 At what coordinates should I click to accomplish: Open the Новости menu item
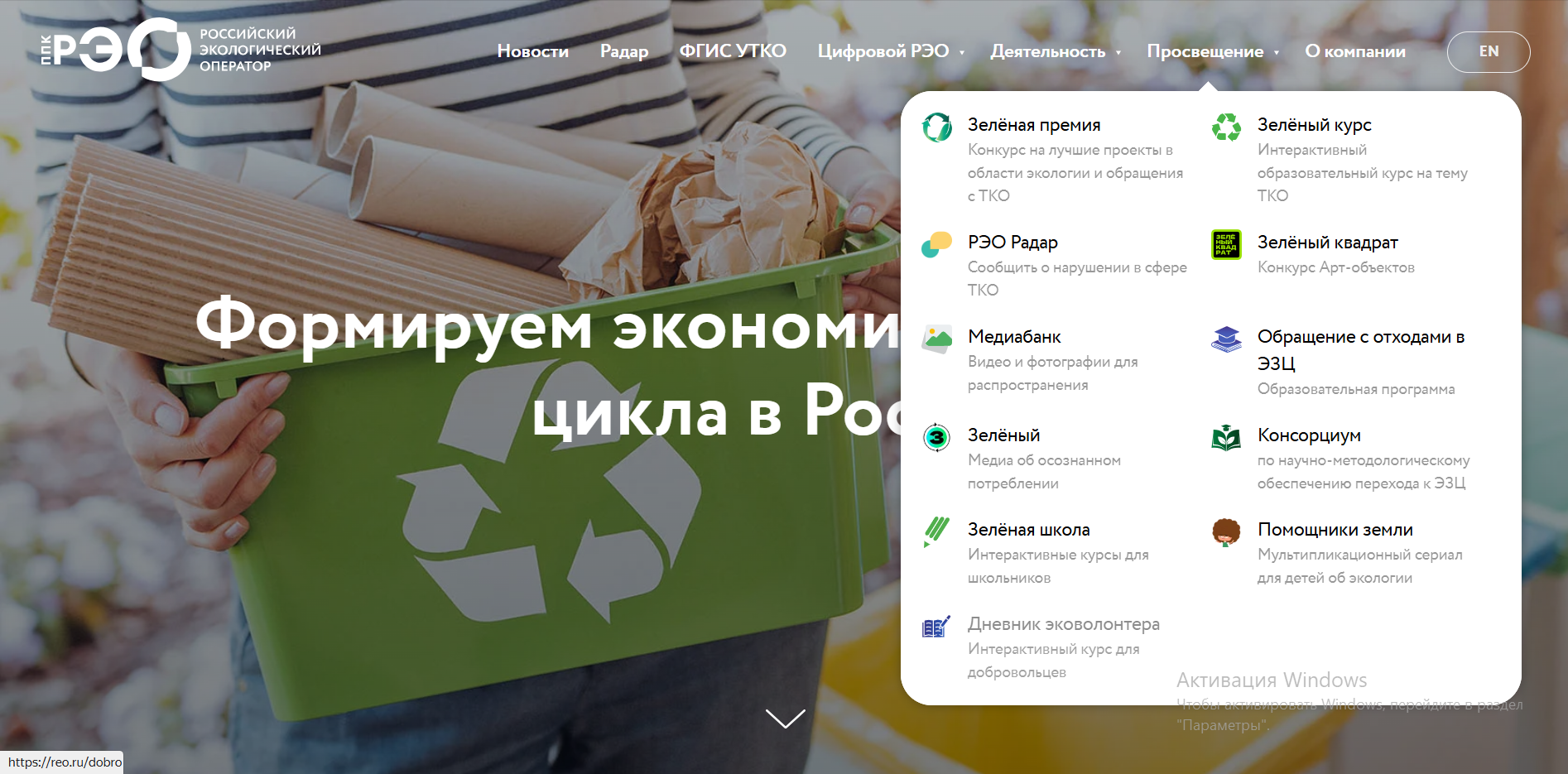coord(532,51)
